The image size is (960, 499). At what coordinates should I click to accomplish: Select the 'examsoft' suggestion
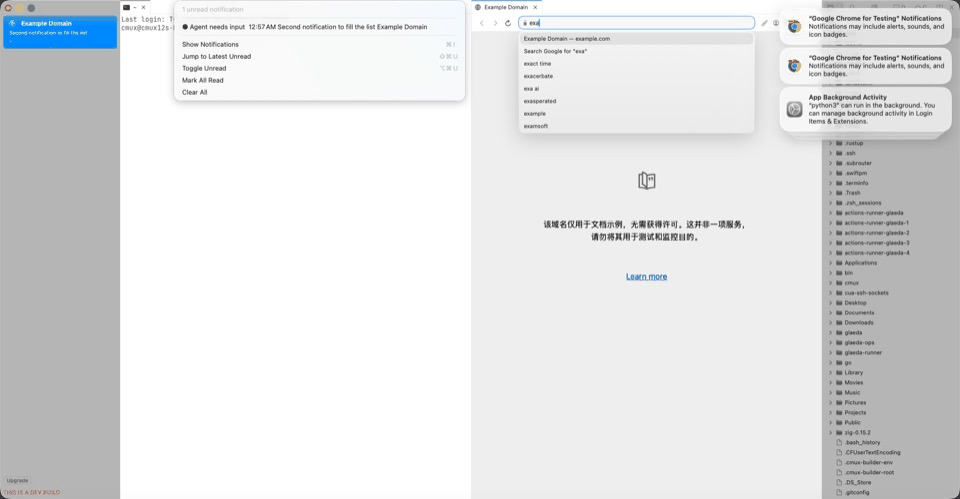(636, 126)
